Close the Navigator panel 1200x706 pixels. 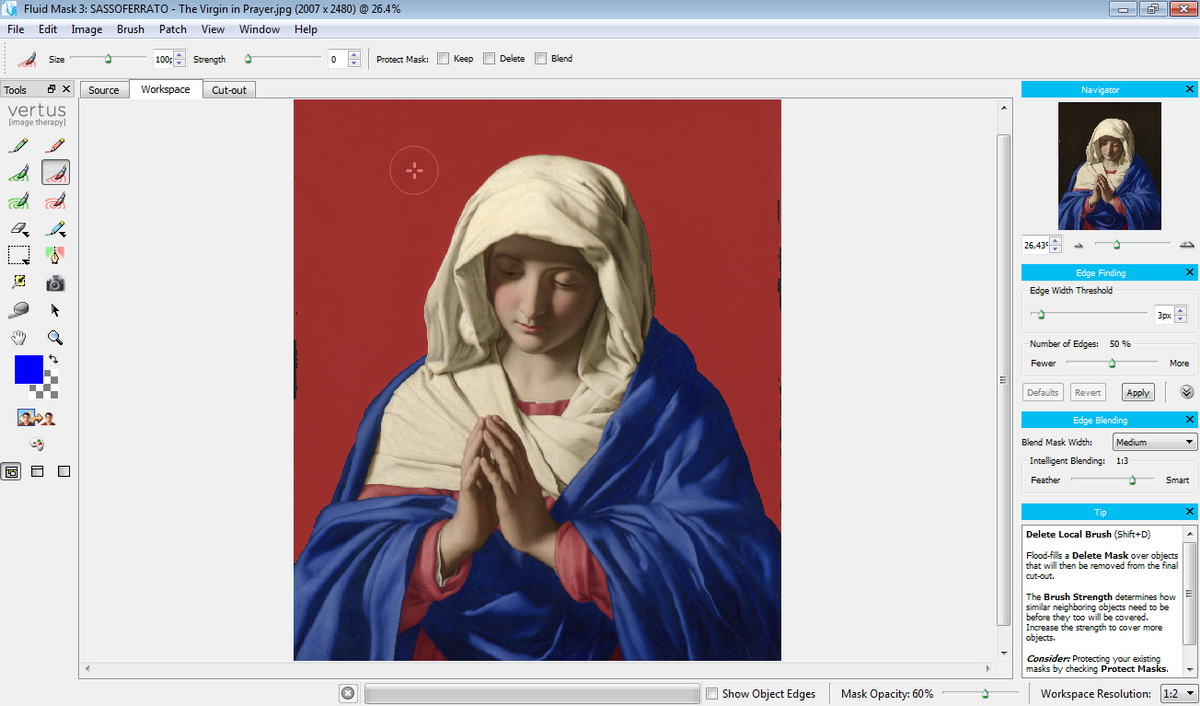coord(1190,90)
